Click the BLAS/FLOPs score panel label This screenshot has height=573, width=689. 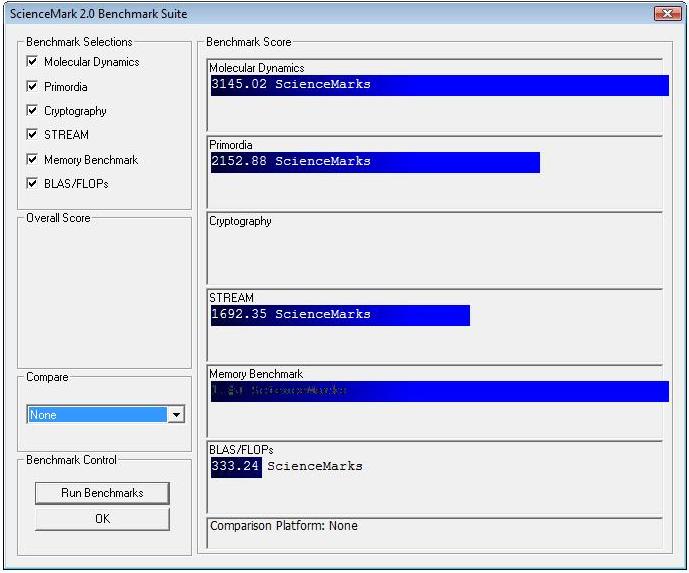coord(241,450)
